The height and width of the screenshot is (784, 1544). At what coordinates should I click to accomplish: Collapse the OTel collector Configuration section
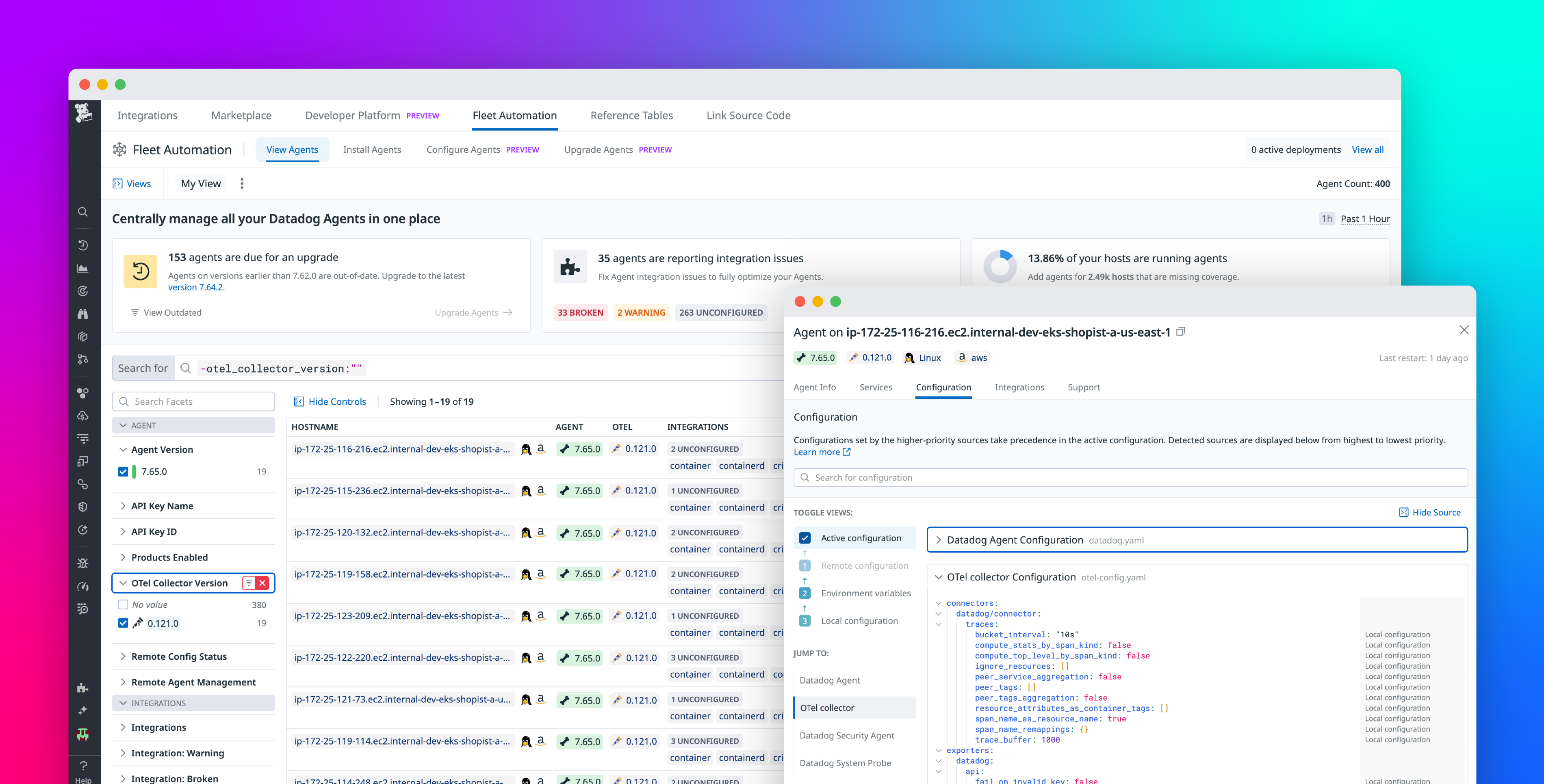click(x=939, y=576)
